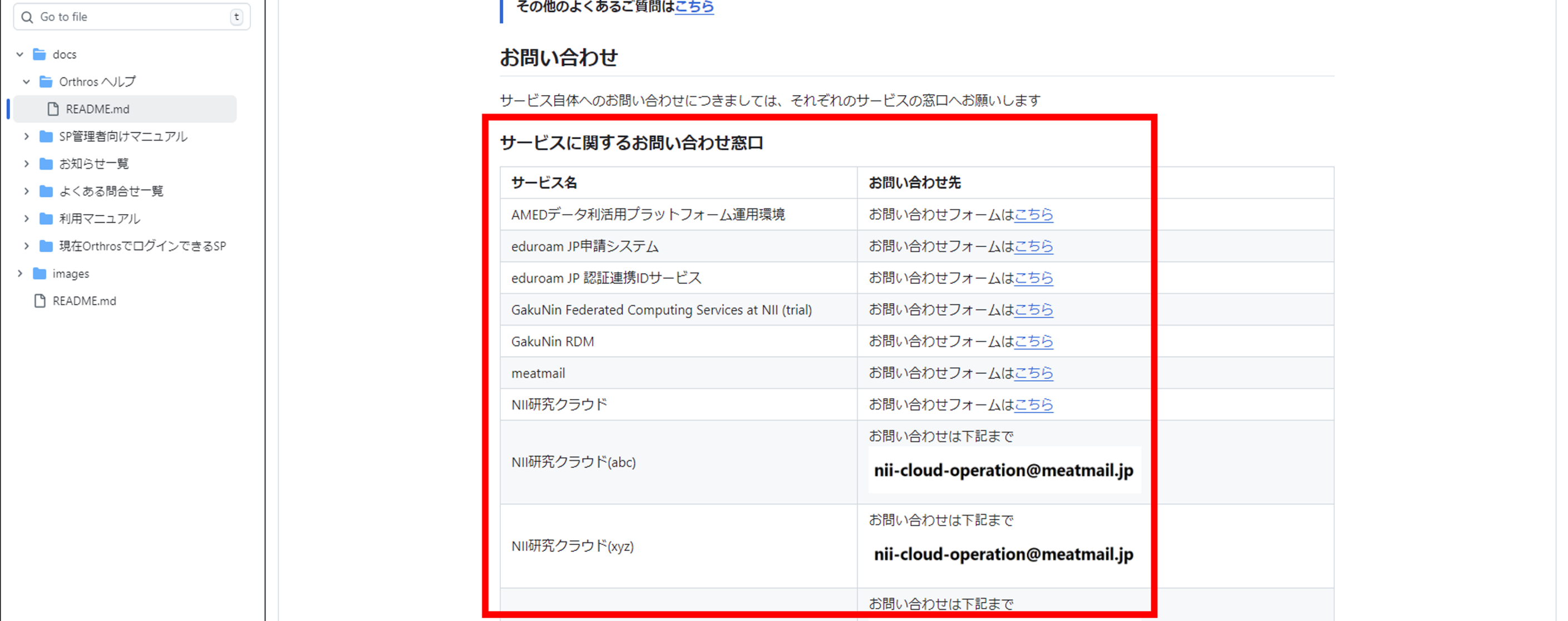Expand the 現在OrthrosでログインできるSP folder
The image size is (1568, 621).
pyautogui.click(x=26, y=246)
